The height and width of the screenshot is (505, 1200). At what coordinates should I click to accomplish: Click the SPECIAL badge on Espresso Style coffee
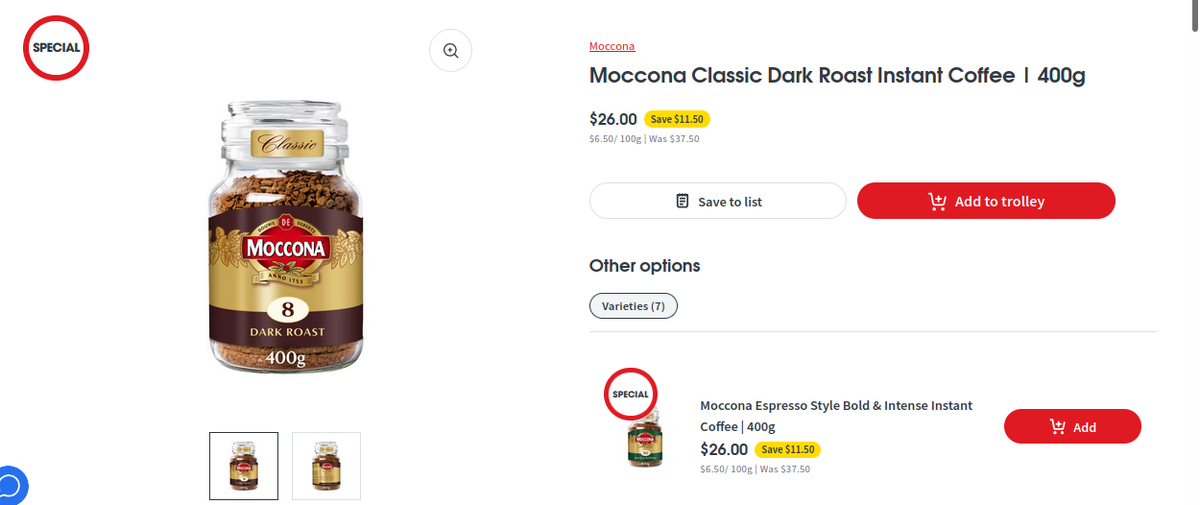631,394
